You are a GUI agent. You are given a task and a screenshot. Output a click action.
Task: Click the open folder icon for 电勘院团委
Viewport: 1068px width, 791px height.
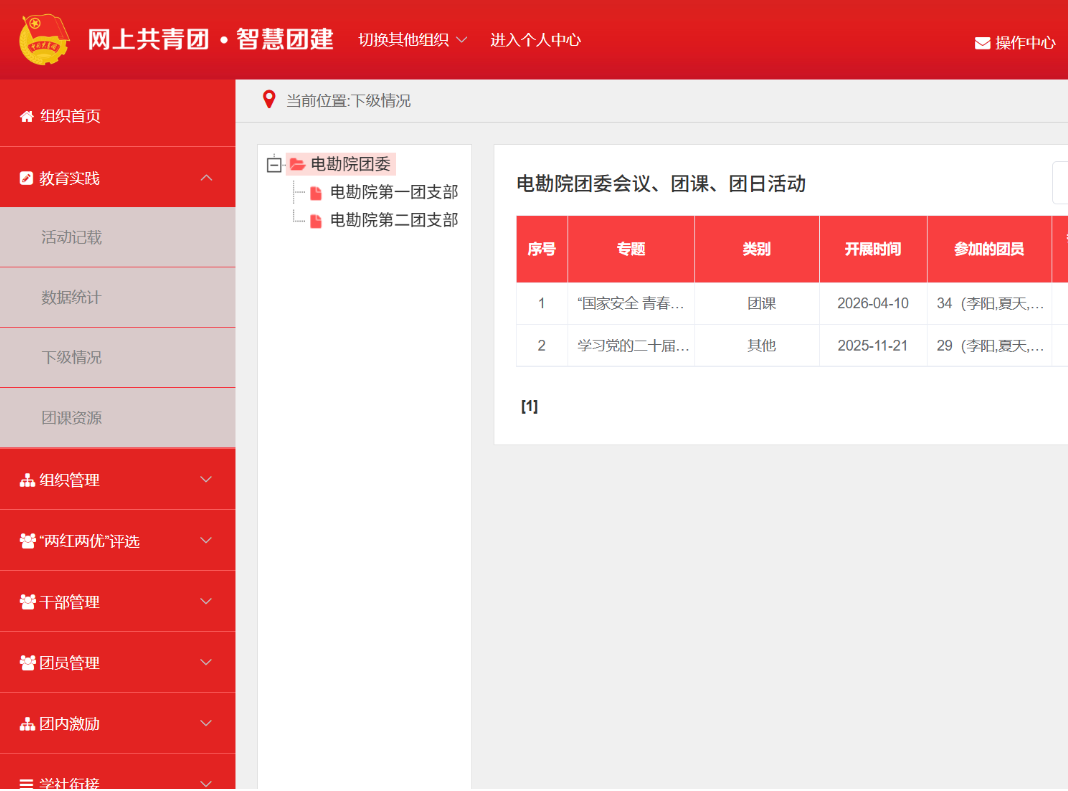click(x=297, y=165)
